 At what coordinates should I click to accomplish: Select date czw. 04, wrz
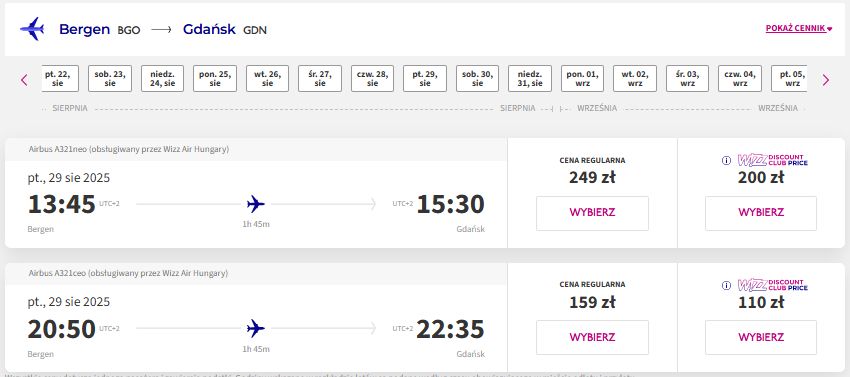coord(740,79)
